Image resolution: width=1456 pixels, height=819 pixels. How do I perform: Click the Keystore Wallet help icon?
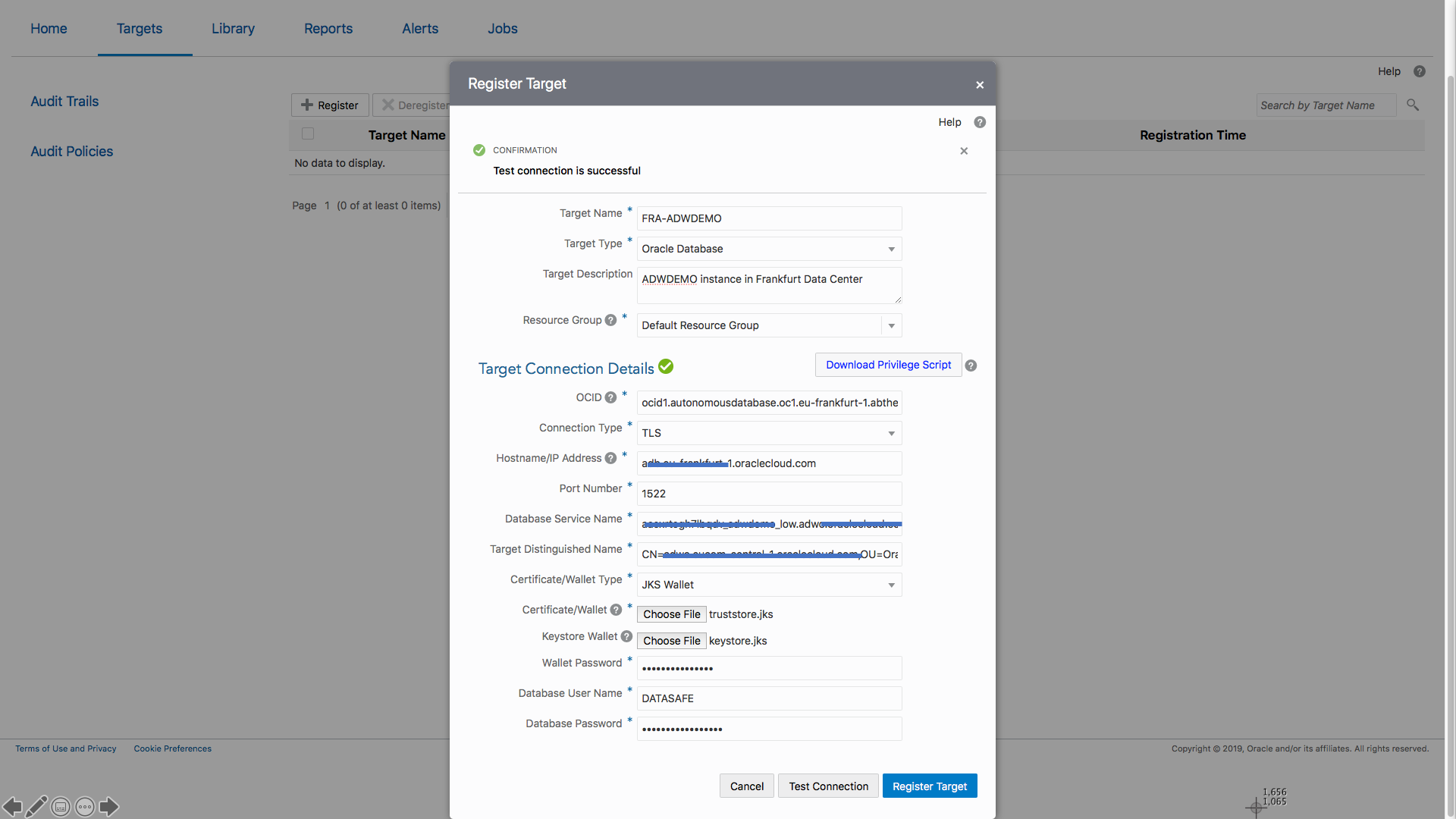pyautogui.click(x=626, y=636)
